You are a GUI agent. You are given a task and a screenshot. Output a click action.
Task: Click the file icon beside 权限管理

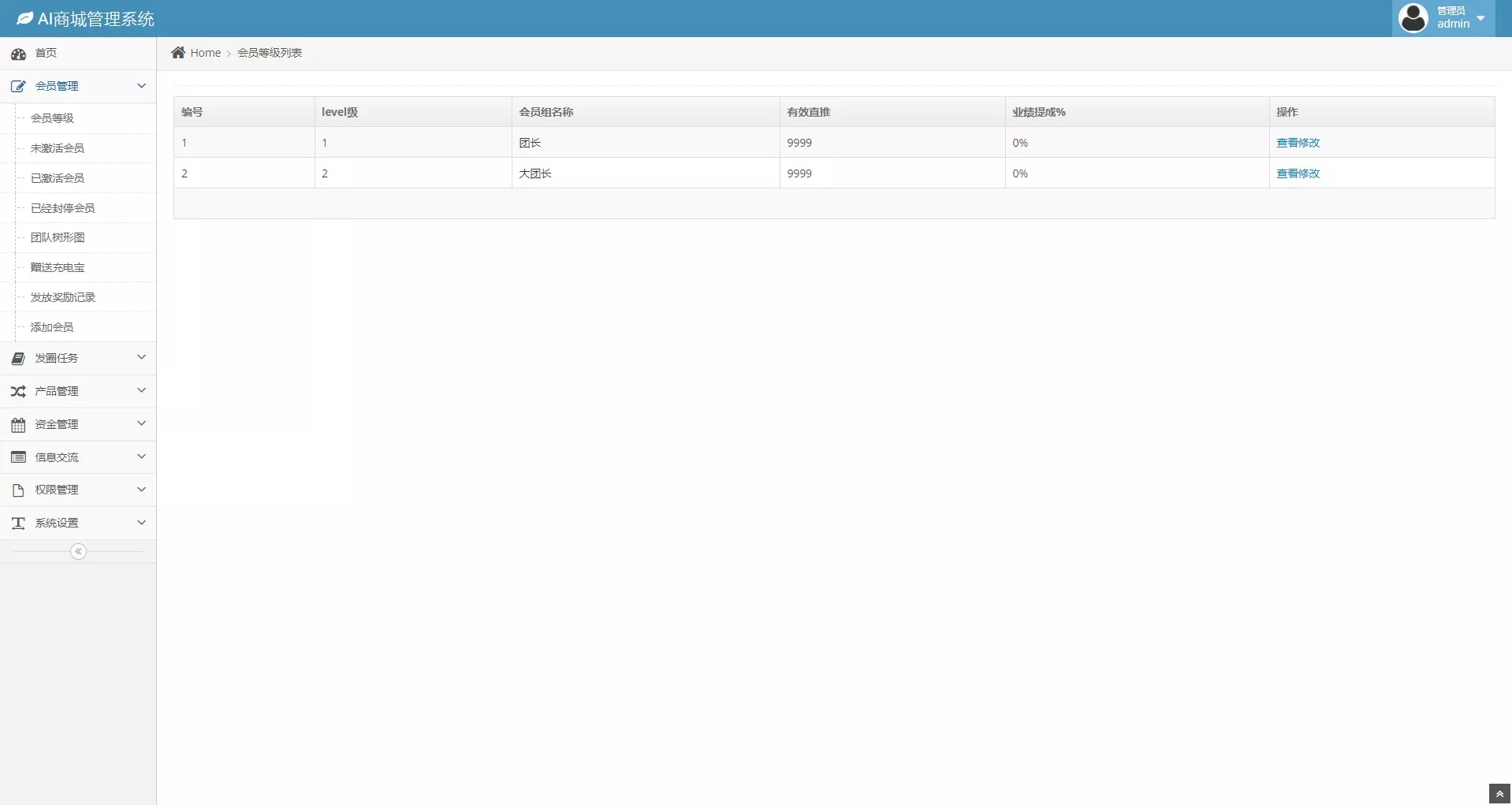[18, 490]
